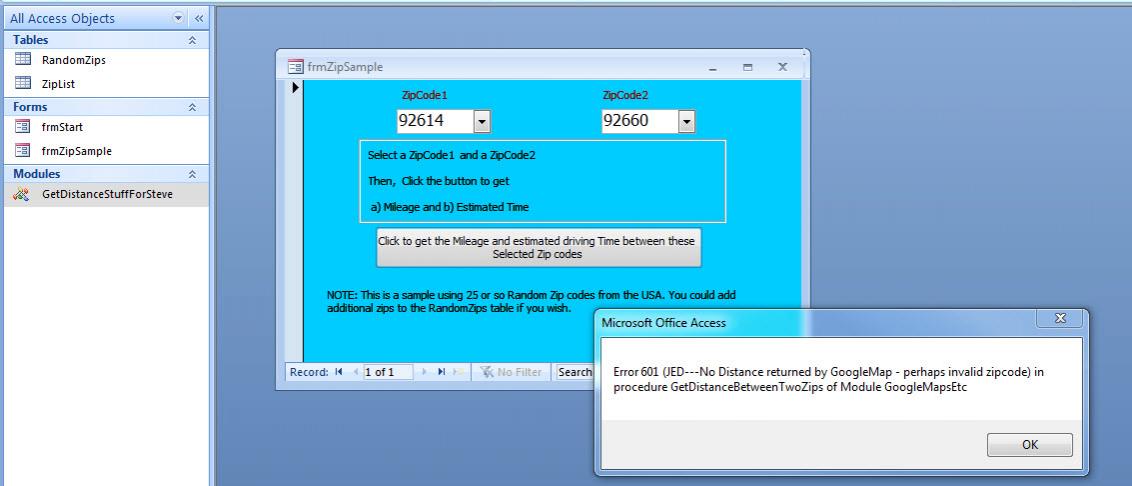The width and height of the screenshot is (1132, 486).
Task: Open the All Access Objects dropdown menu
Action: (x=178, y=18)
